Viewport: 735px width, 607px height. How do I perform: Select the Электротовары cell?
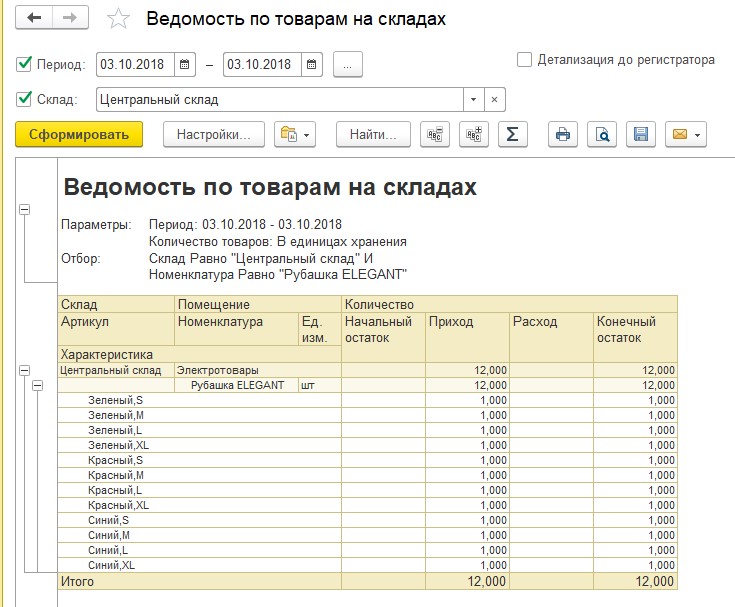[x=258, y=370]
